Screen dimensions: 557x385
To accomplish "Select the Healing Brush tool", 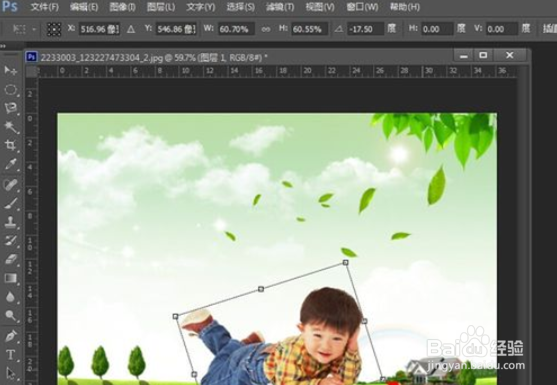I will (10, 184).
